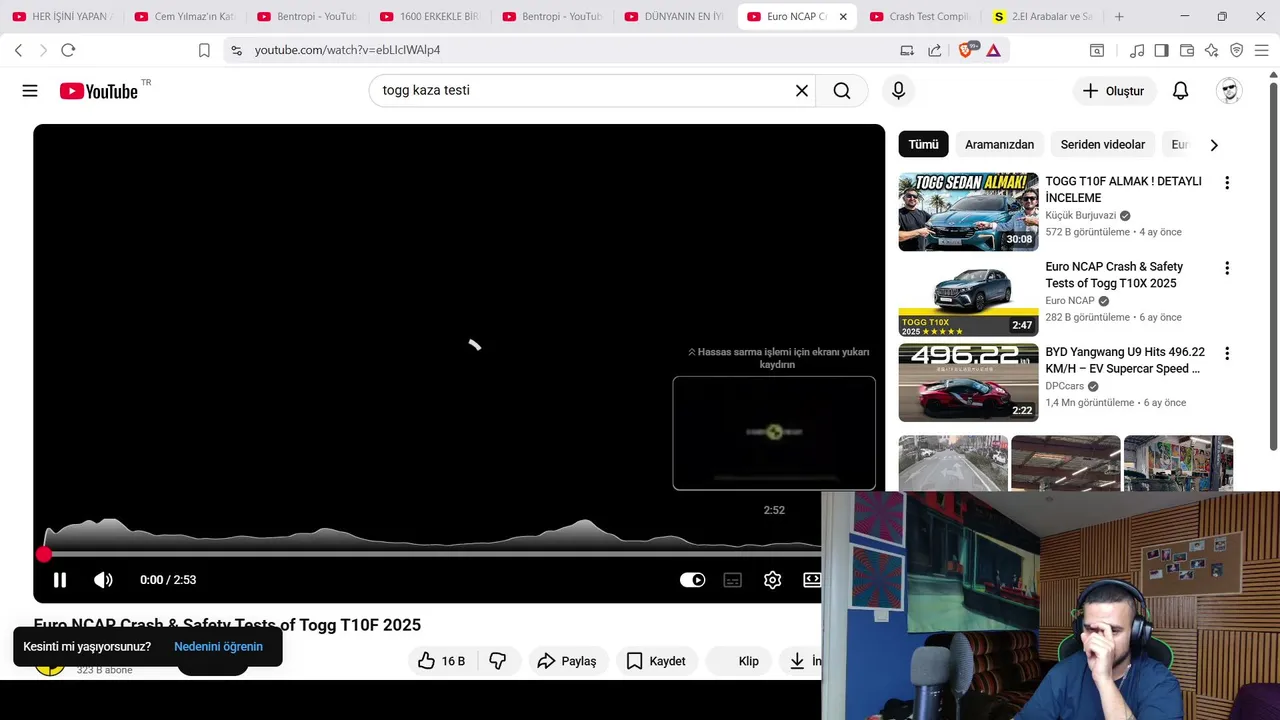Clear the search box with the X

point(802,91)
